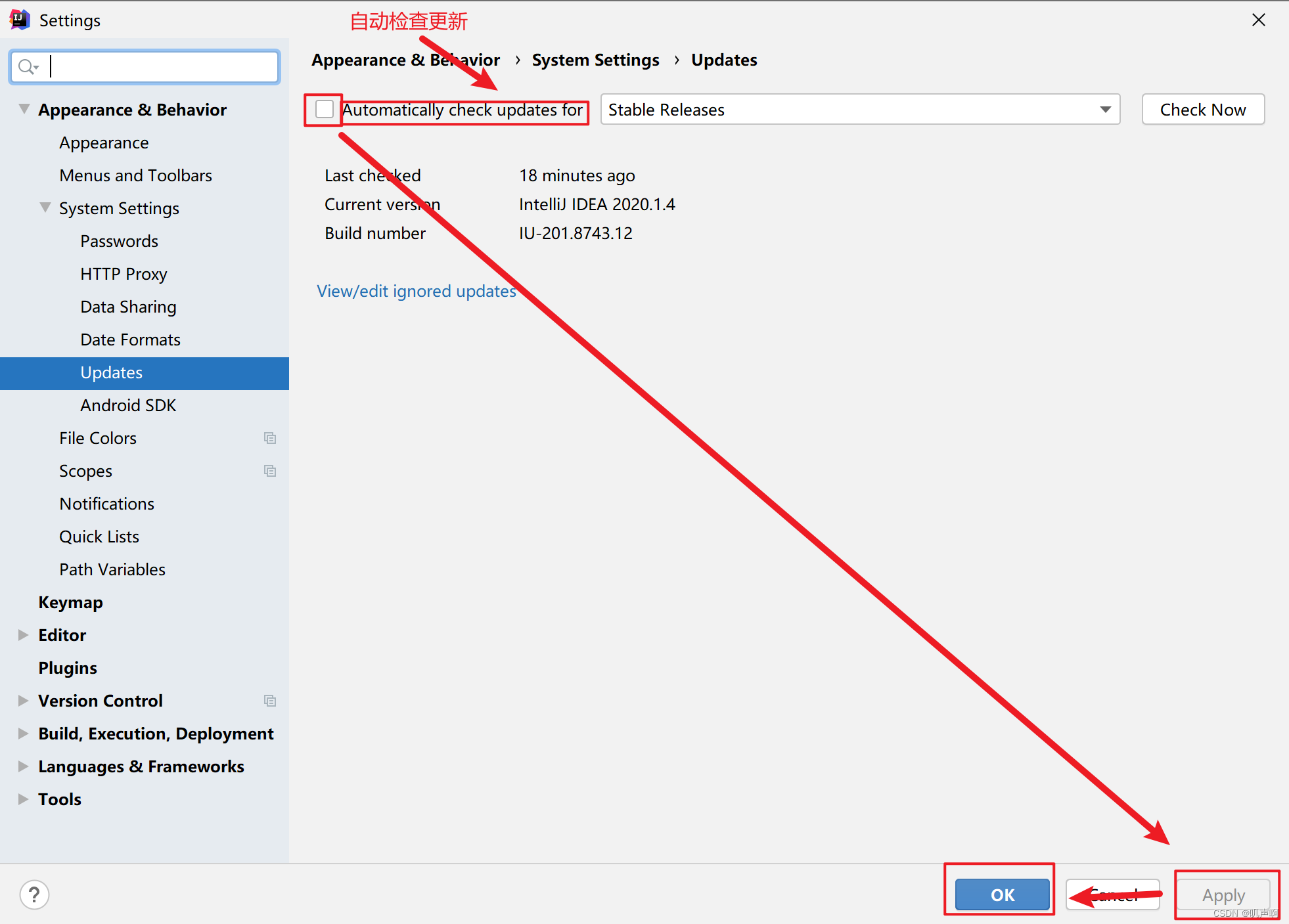Enable Automatically check updates checkbox
The height and width of the screenshot is (924, 1289).
(325, 109)
